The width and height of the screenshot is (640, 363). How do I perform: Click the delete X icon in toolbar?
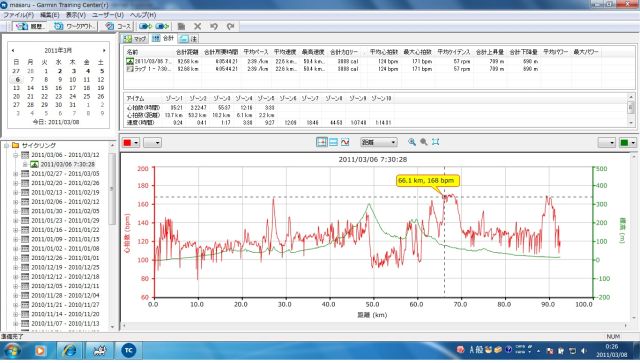tap(198, 26)
